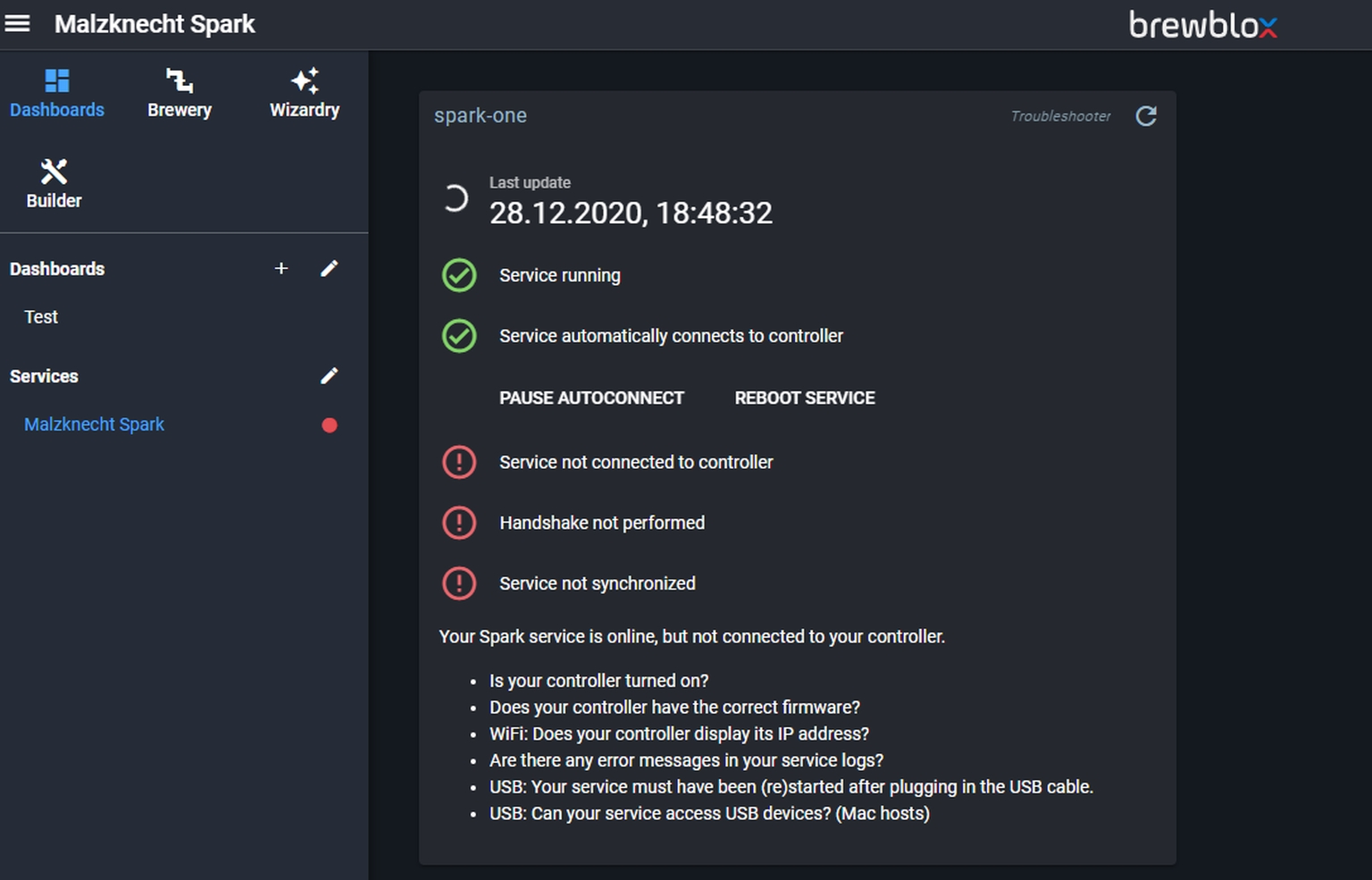Pause autoconnect for the service
1372x880 pixels.
(591, 398)
